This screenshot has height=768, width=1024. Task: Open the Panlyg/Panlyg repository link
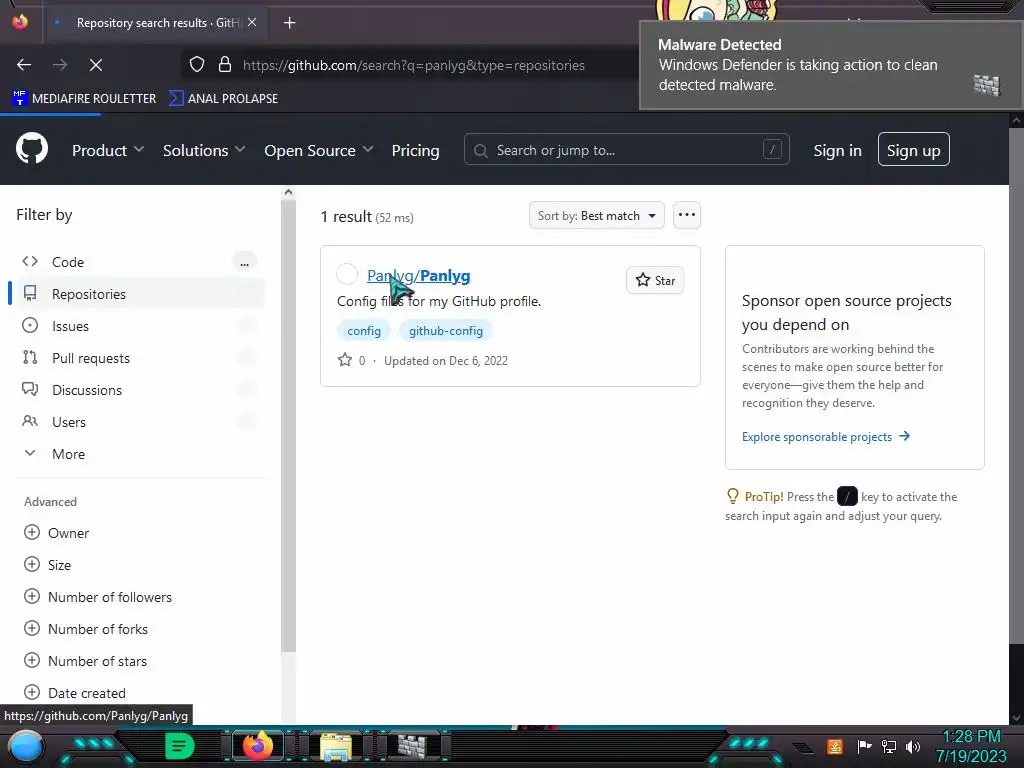(419, 276)
